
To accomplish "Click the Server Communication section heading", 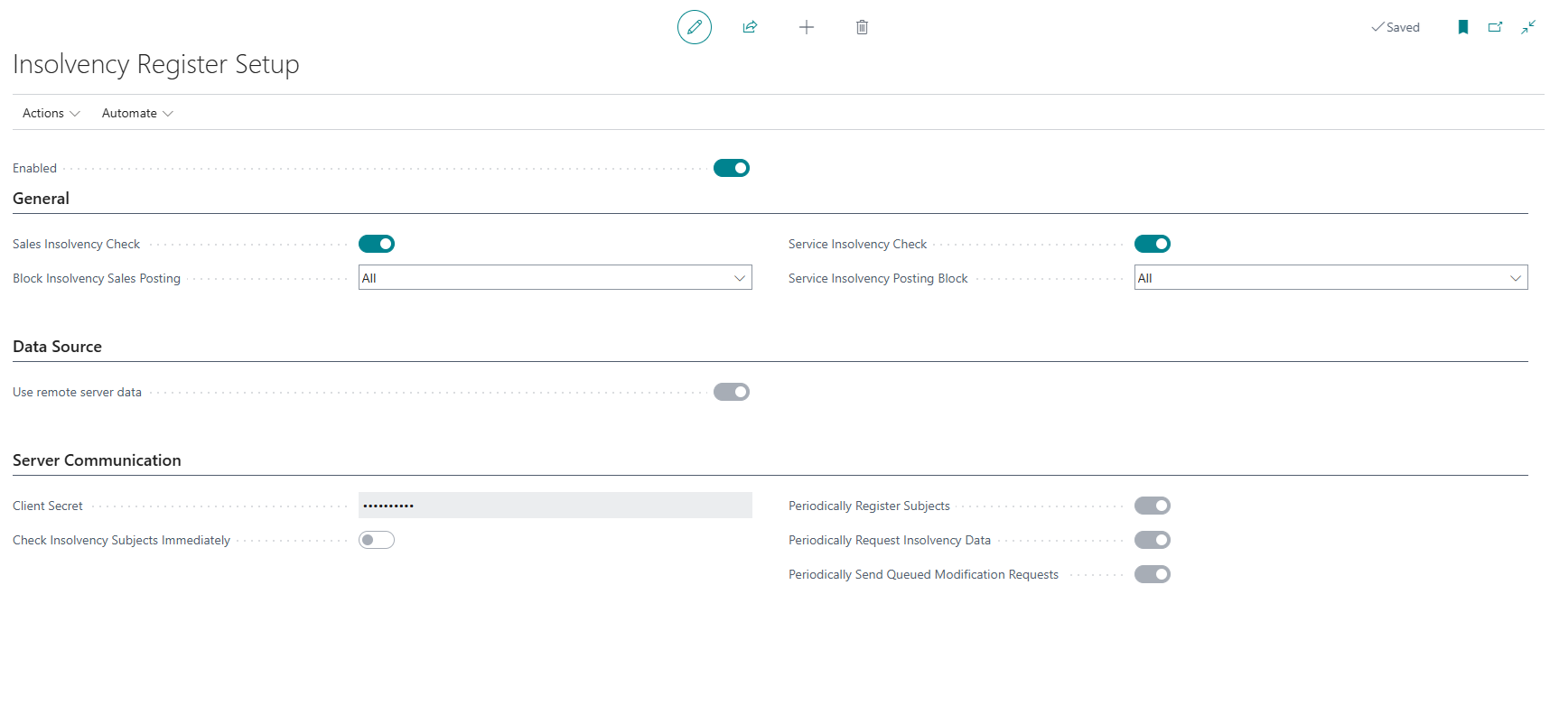I will (x=97, y=460).
